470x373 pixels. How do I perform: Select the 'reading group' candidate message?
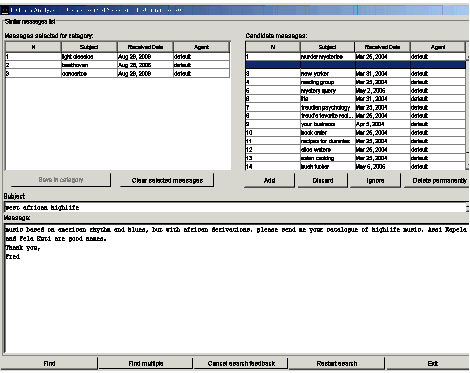coord(355,82)
